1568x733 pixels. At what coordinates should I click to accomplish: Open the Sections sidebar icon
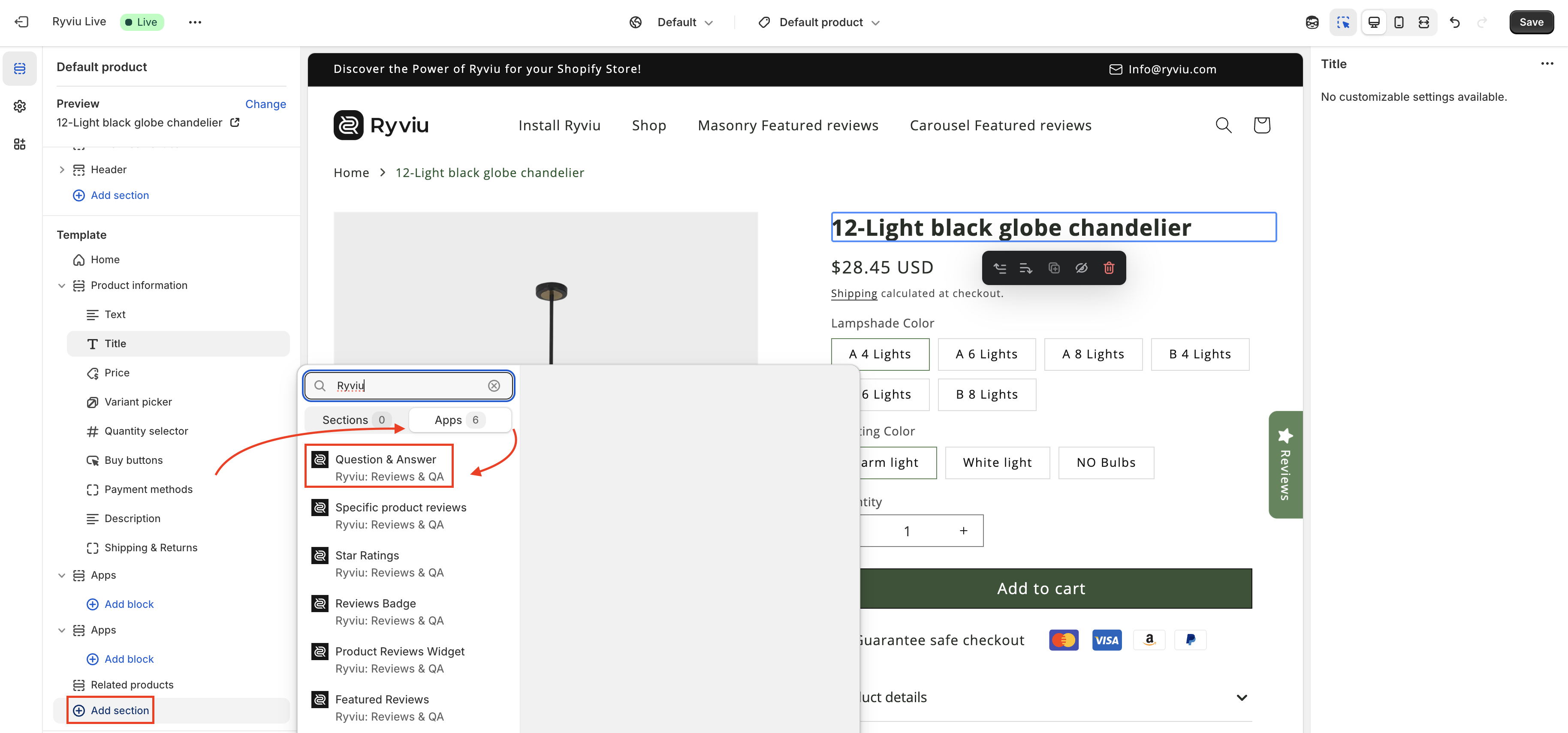[x=19, y=68]
